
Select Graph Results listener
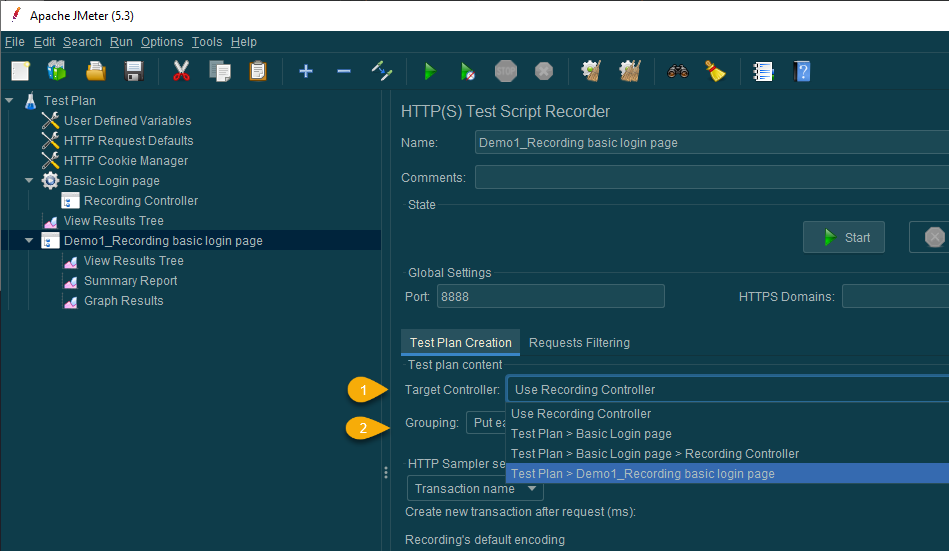tap(123, 300)
